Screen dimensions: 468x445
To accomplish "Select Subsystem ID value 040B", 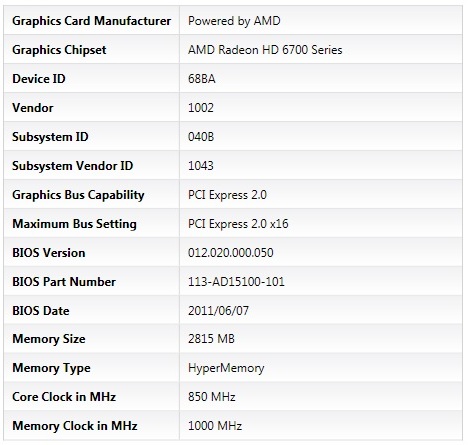I will (201, 137).
